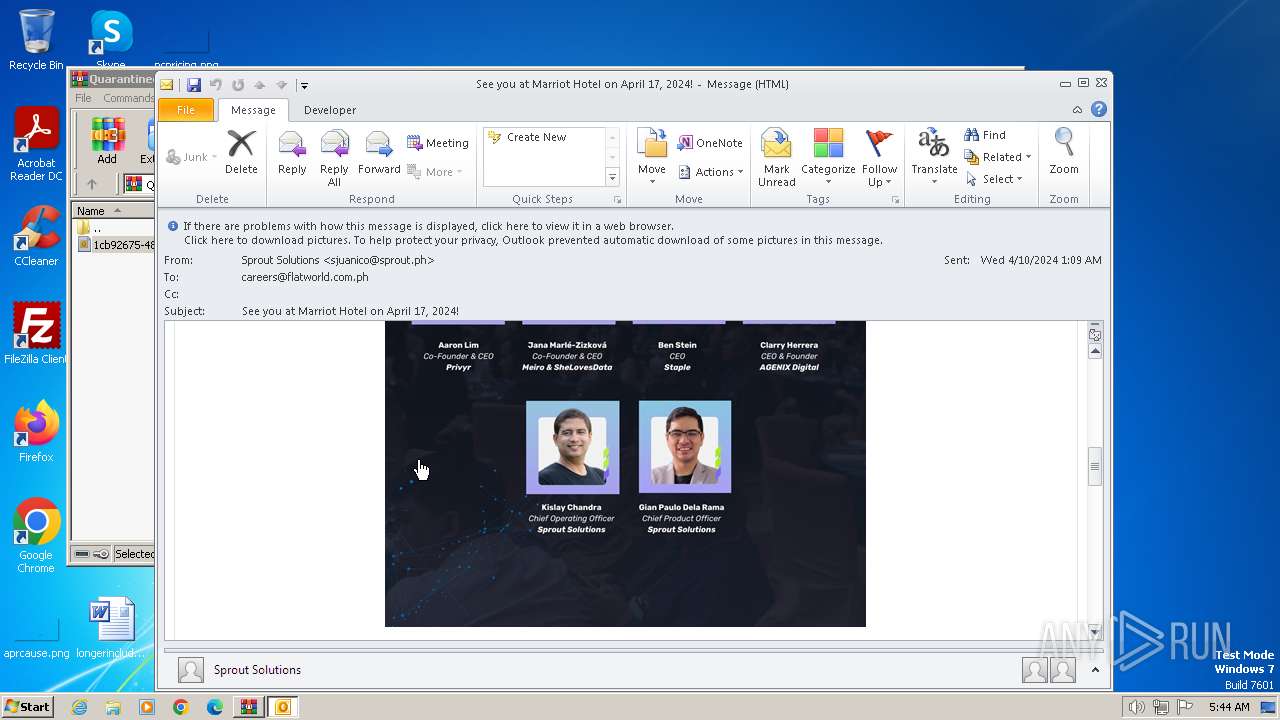1280x720 pixels.
Task: Click the Kislay Chandra speaker photo
Action: pos(572,447)
